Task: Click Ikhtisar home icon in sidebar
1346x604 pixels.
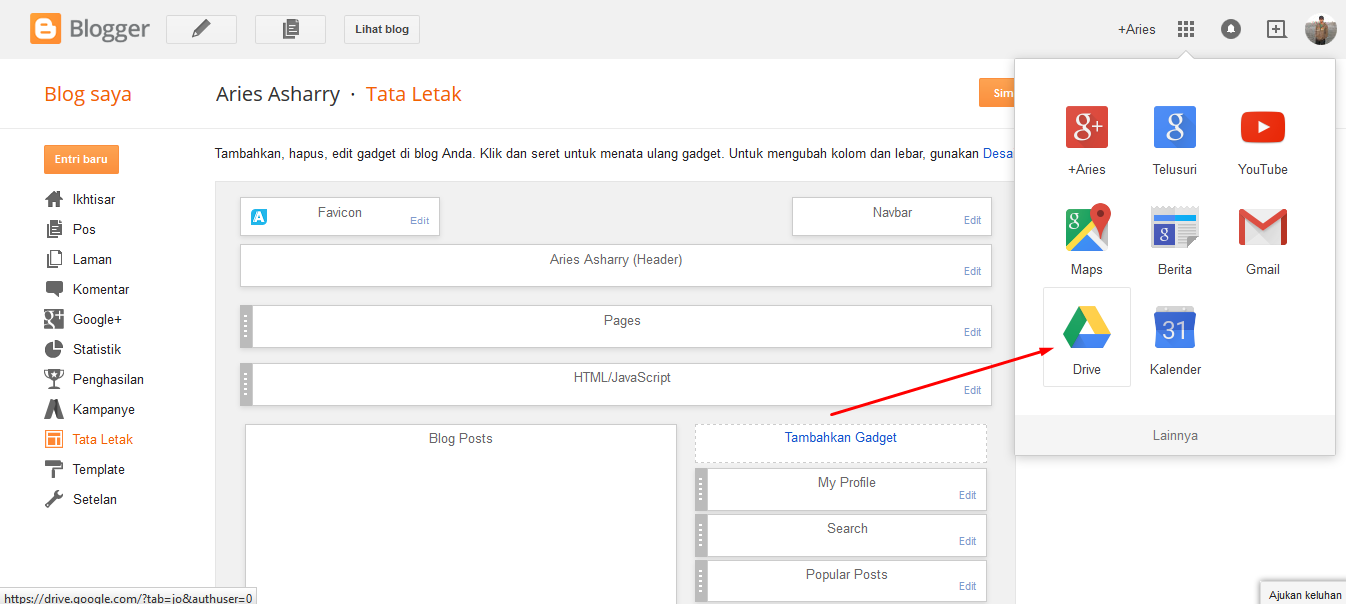Action: tap(54, 199)
